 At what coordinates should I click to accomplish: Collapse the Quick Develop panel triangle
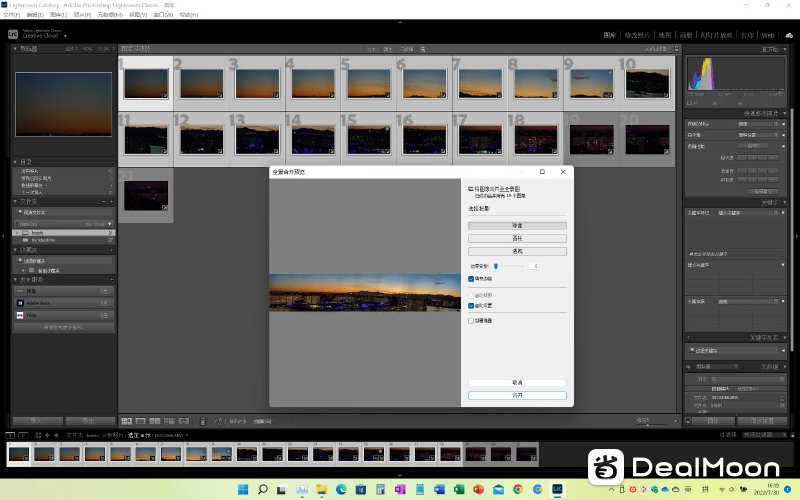point(784,113)
